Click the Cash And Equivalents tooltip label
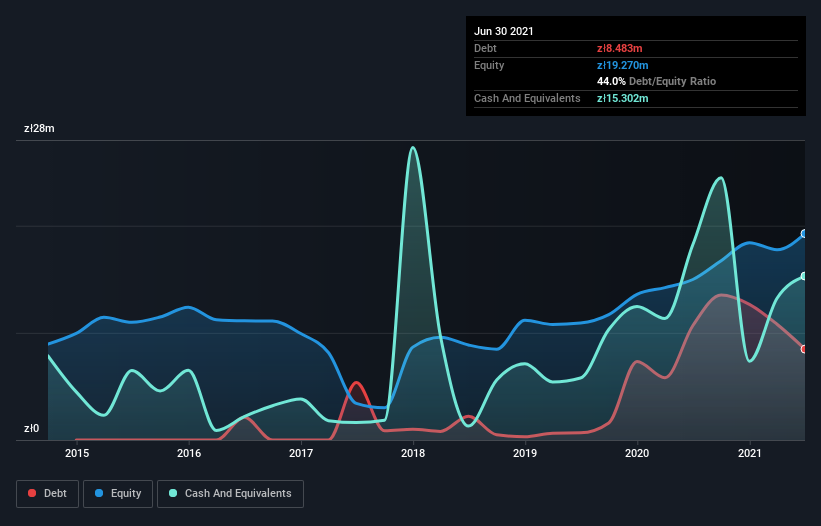Image resolution: width=821 pixels, height=526 pixels. tap(527, 98)
